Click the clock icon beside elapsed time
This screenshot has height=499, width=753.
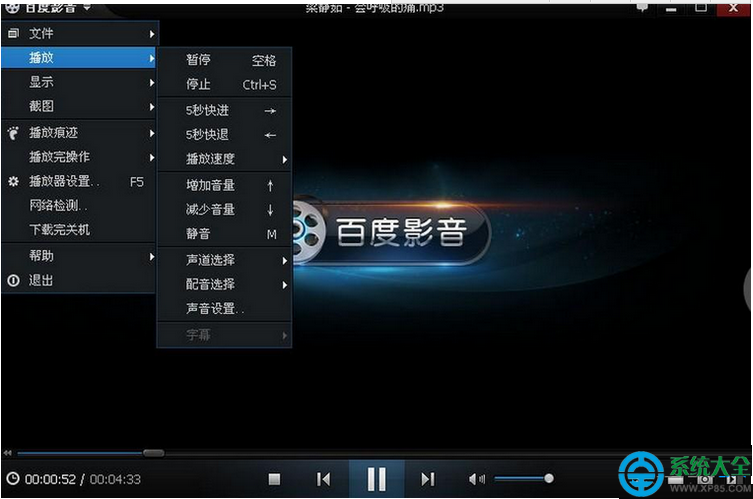(x=13, y=479)
